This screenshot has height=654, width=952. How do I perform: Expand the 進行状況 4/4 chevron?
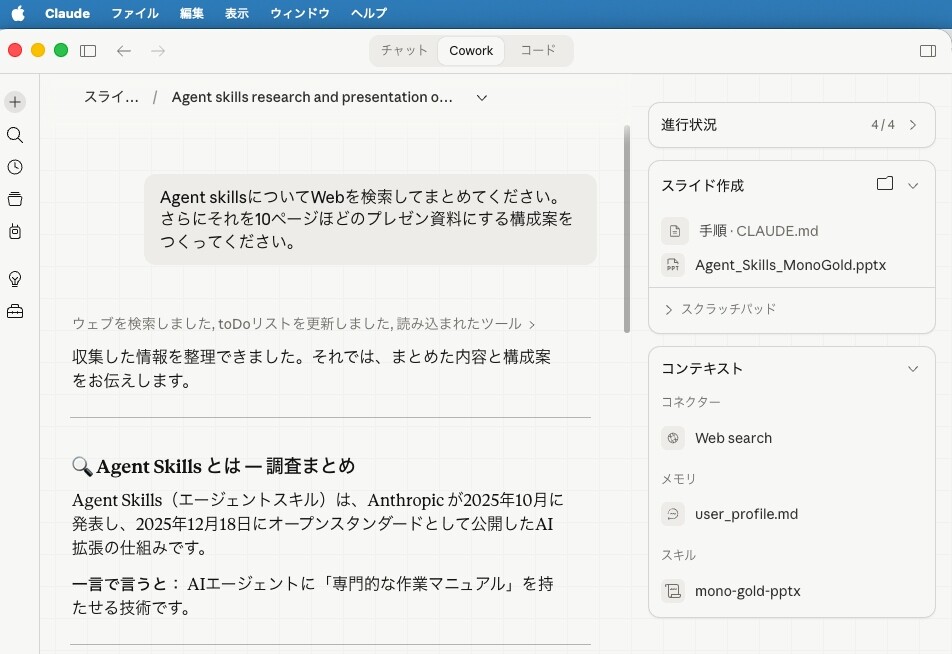[x=913, y=125]
